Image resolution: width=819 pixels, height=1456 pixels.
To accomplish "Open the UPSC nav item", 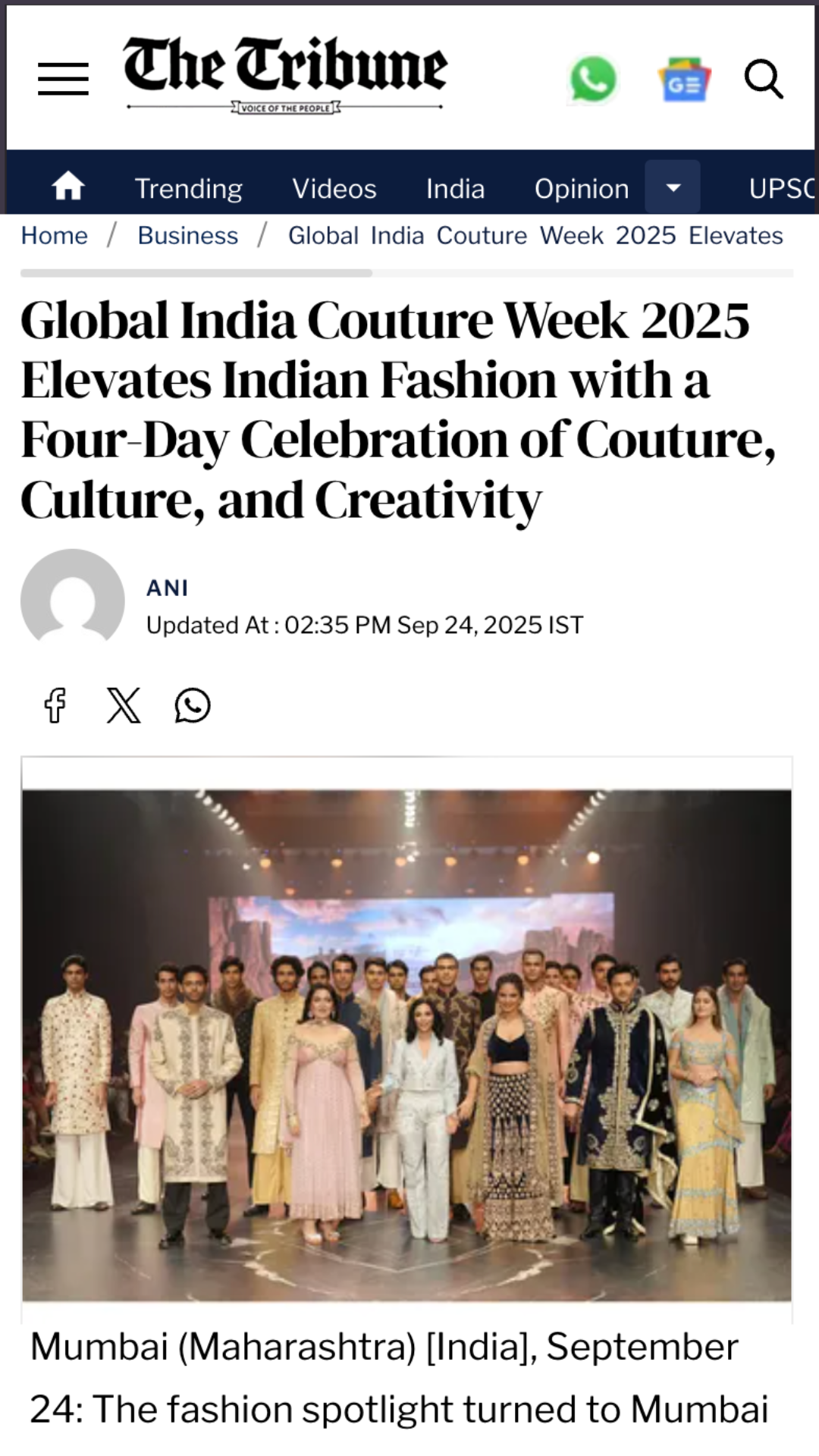I will point(783,188).
